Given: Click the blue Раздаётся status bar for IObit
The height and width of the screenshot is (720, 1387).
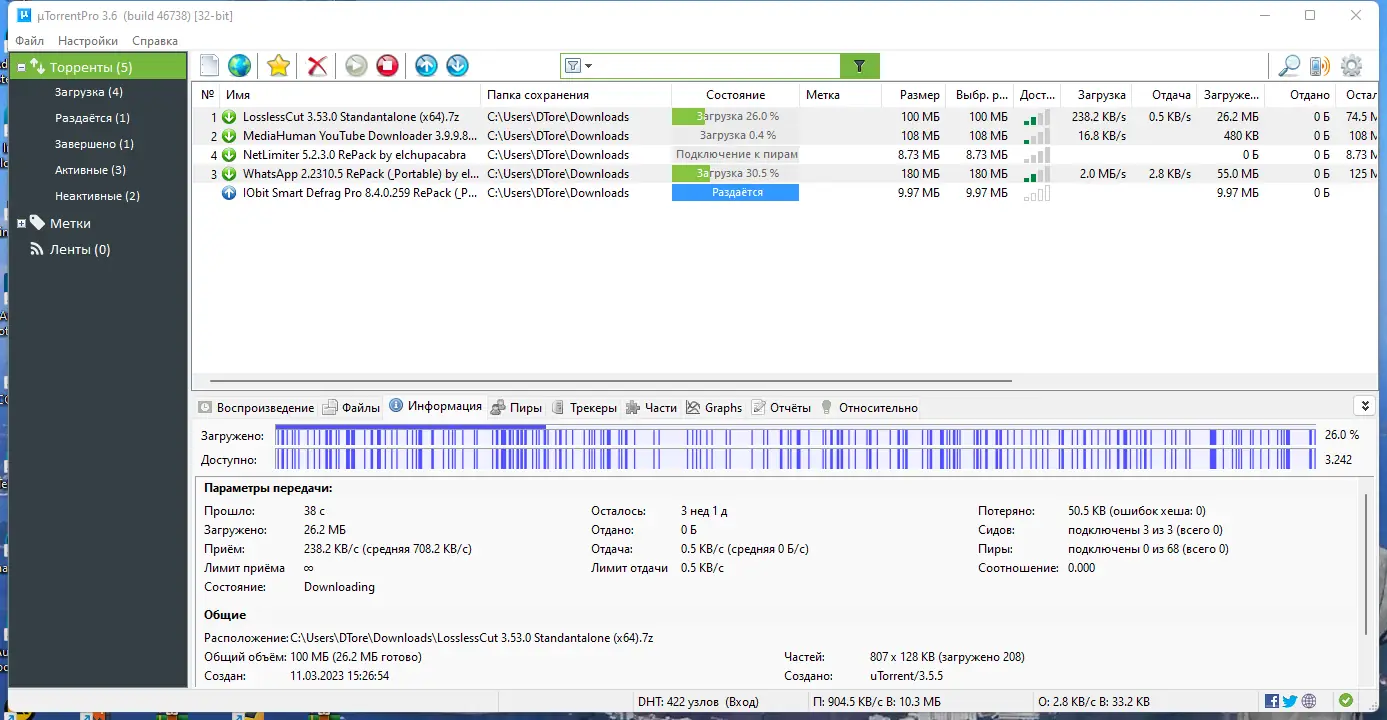Looking at the screenshot, I should (735, 193).
